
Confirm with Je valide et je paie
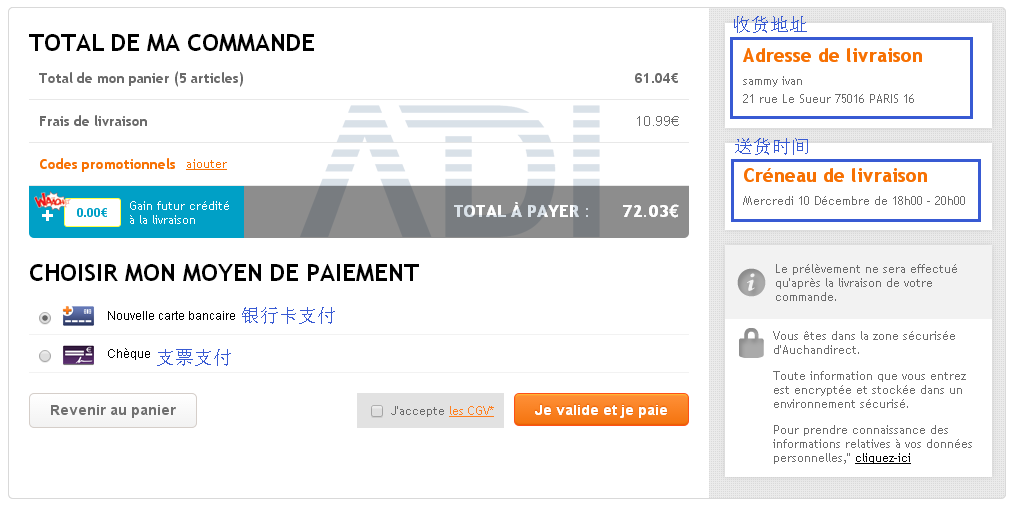(x=601, y=410)
